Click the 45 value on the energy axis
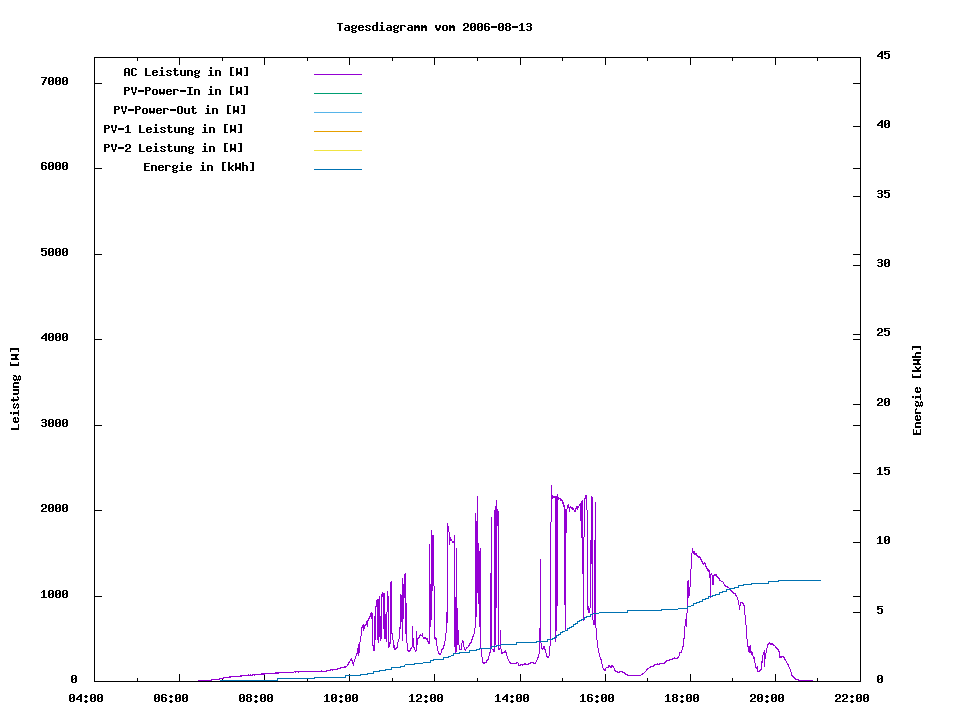Viewport: 960px width, 720px height. 883,55
